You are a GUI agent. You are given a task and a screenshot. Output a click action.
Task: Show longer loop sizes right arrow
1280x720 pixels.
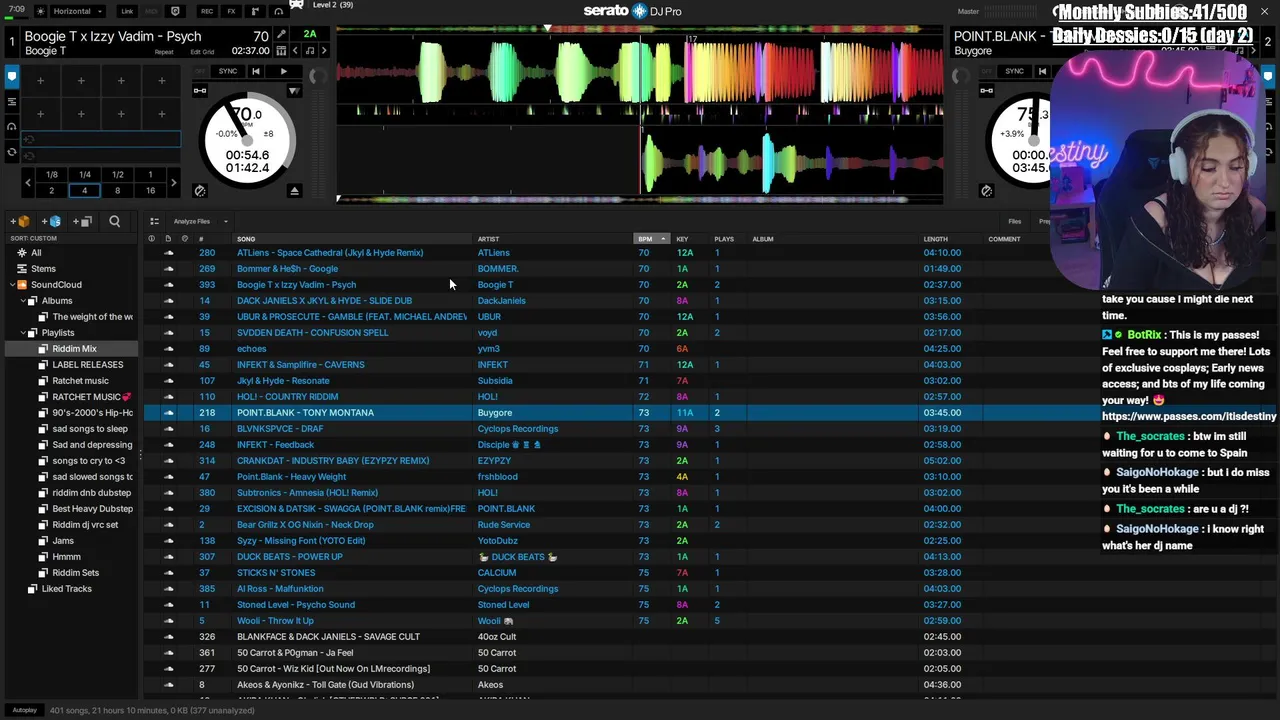tap(173, 183)
